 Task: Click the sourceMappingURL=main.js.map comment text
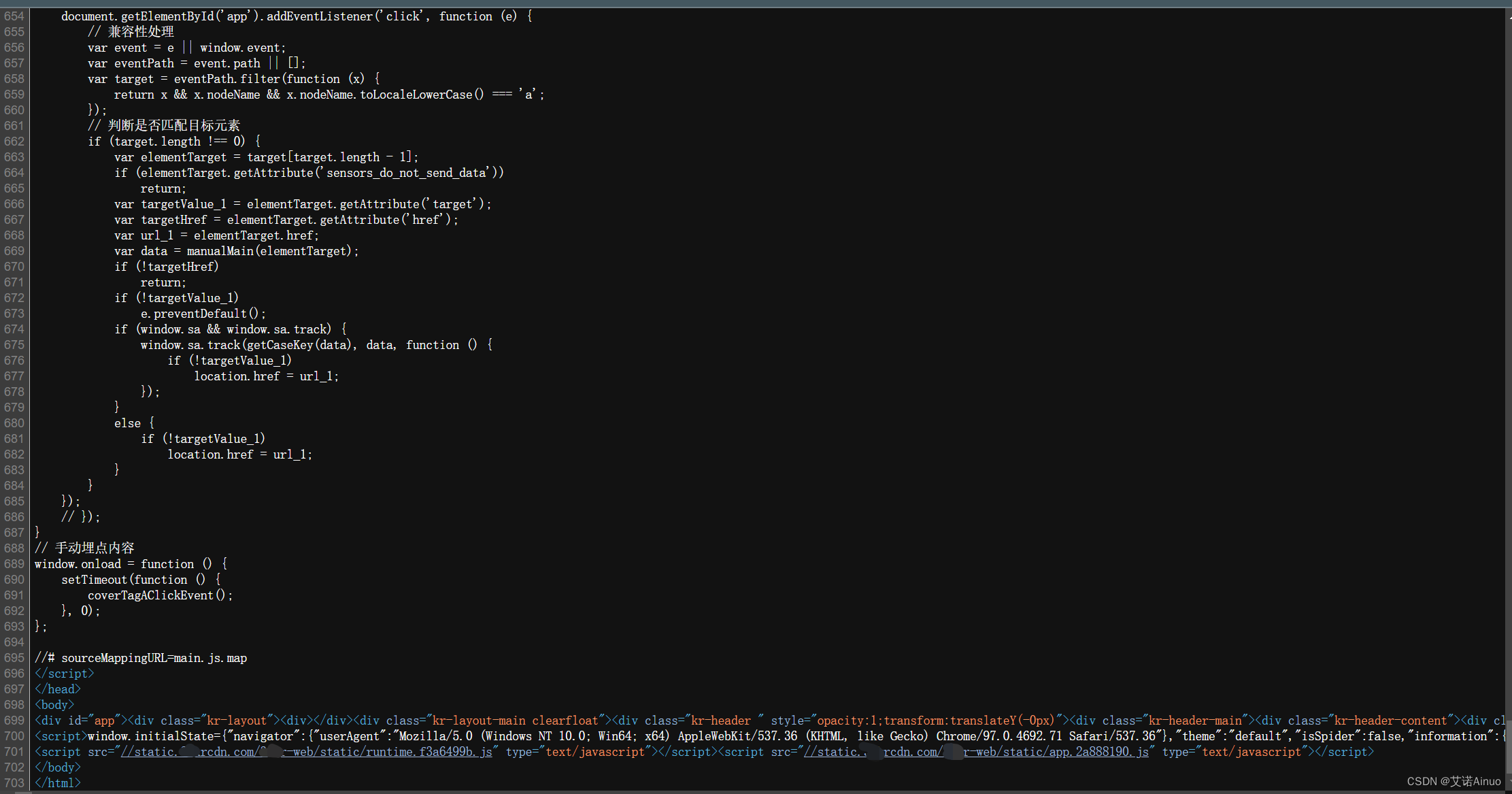coord(154,658)
